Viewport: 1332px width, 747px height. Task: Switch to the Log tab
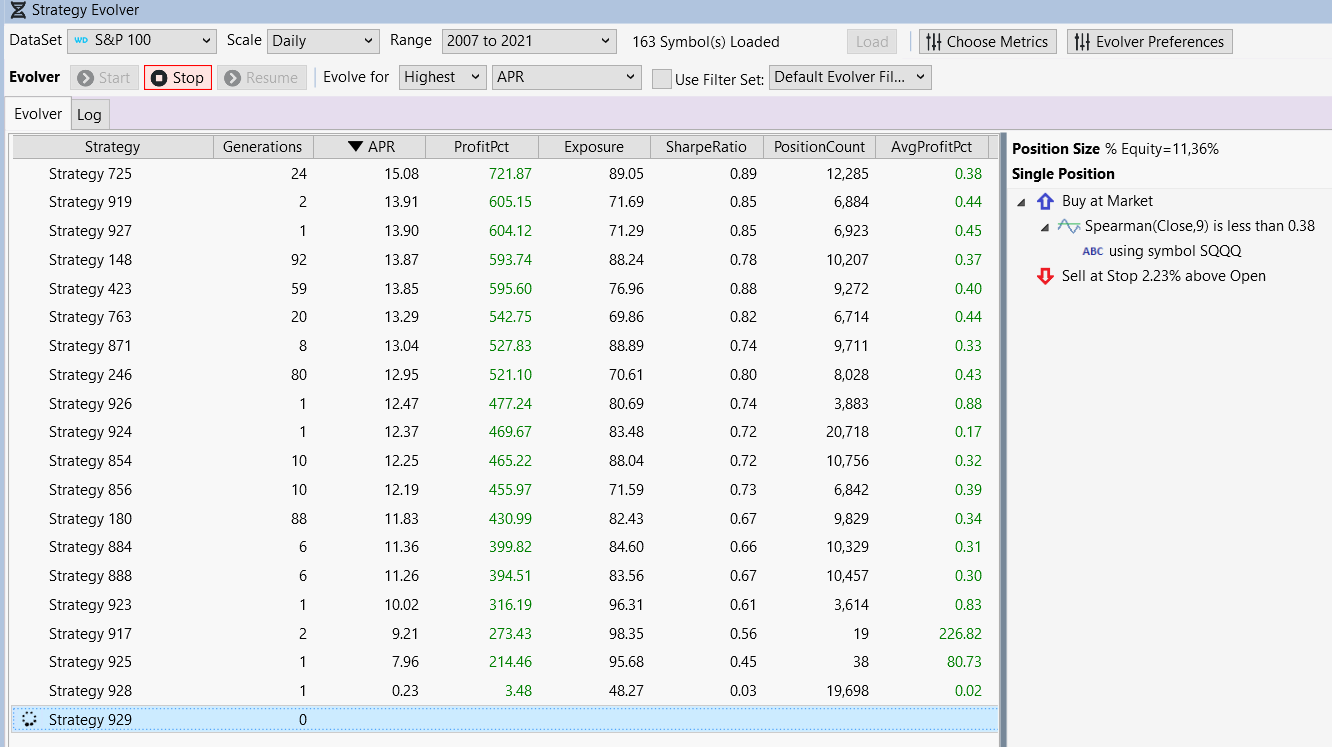pyautogui.click(x=89, y=115)
